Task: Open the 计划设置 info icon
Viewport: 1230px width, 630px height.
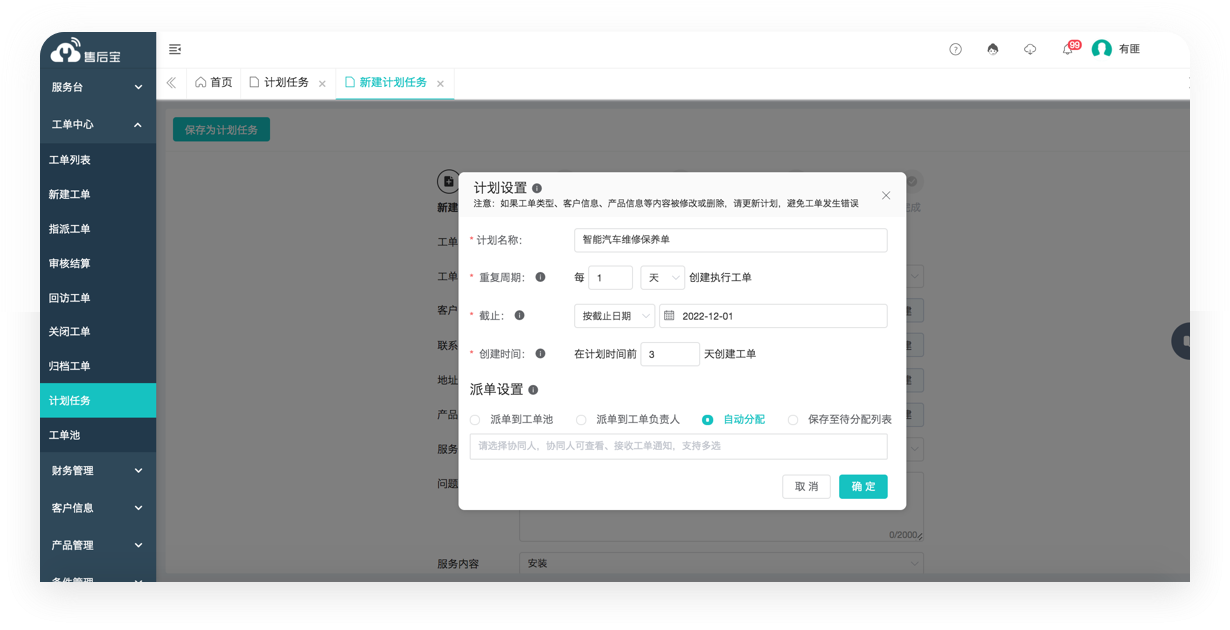Action: point(538,186)
